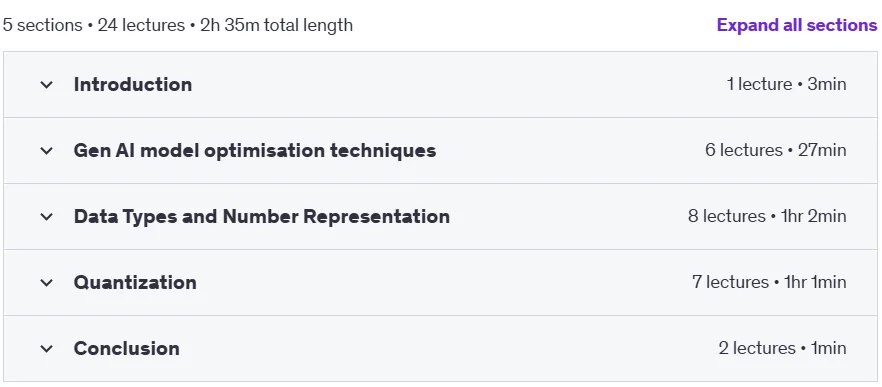
Task: Select the Introduction section title
Action: pyautogui.click(x=133, y=84)
